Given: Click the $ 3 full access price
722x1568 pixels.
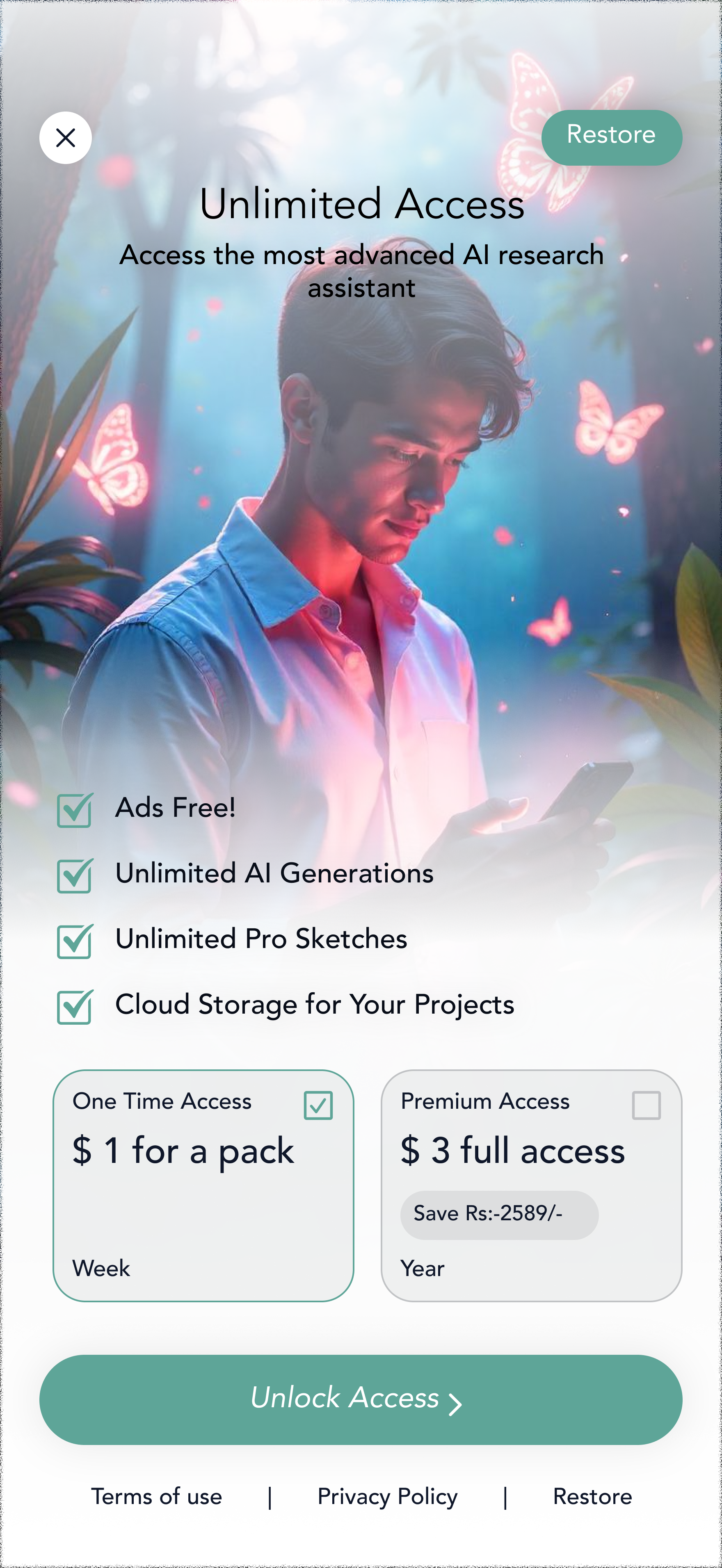Looking at the screenshot, I should pos(513,1151).
